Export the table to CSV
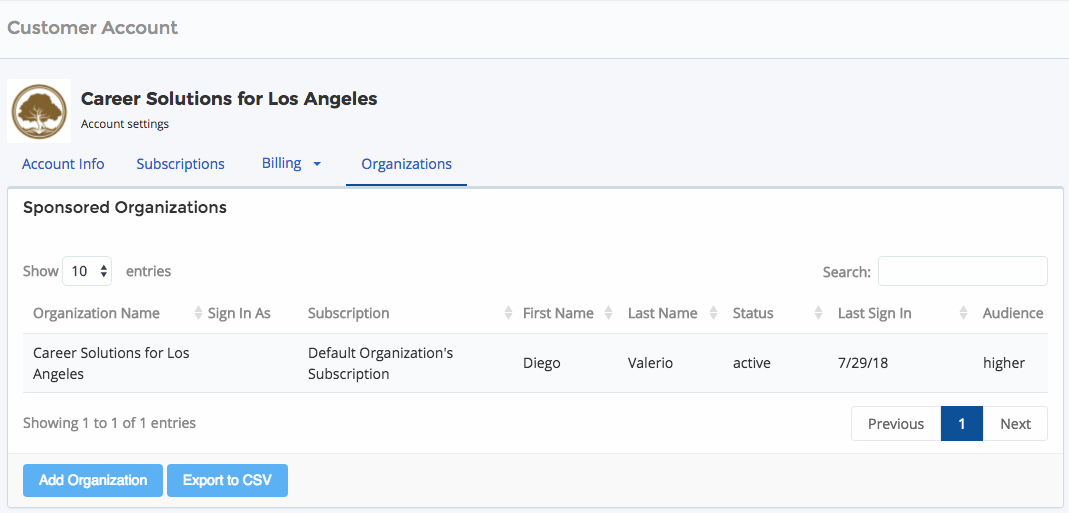This screenshot has width=1069, height=513. coord(227,480)
